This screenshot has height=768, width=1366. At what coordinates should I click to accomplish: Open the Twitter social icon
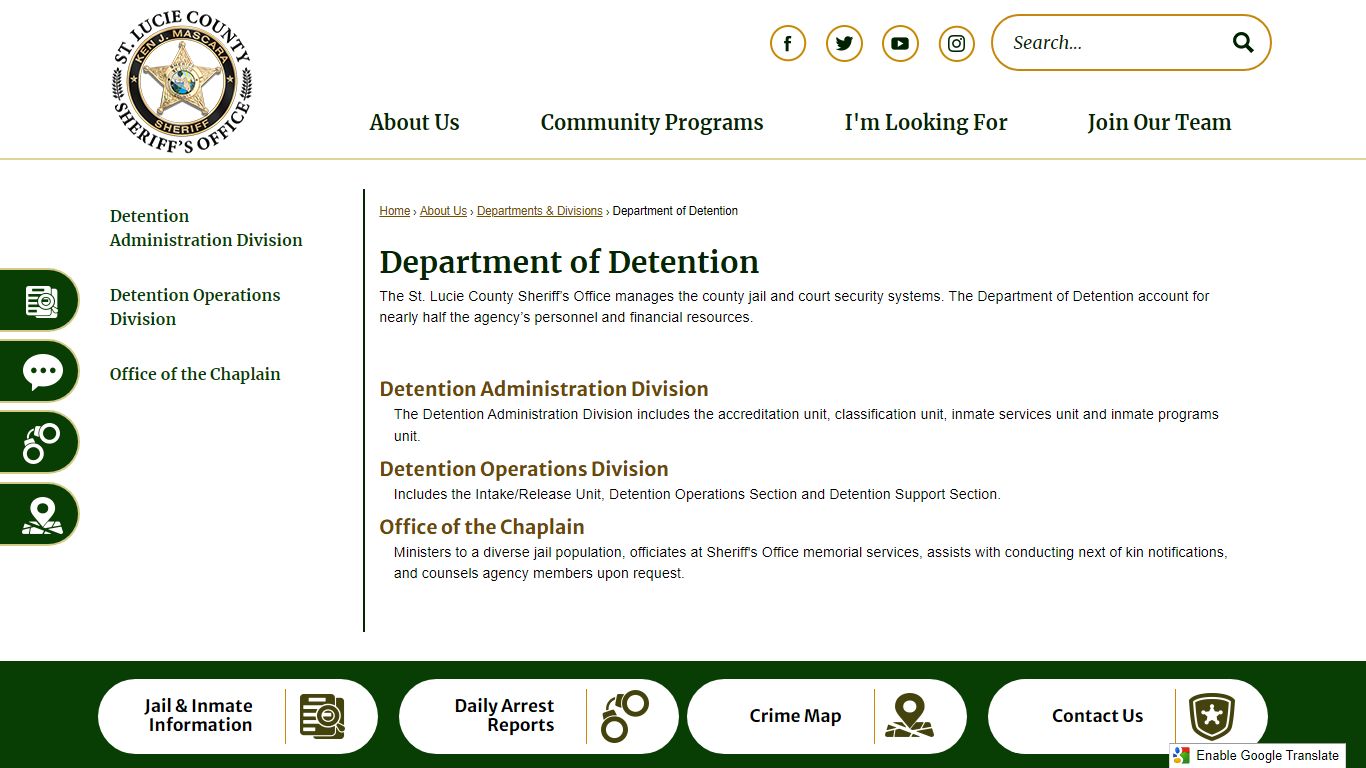pyautogui.click(x=844, y=43)
